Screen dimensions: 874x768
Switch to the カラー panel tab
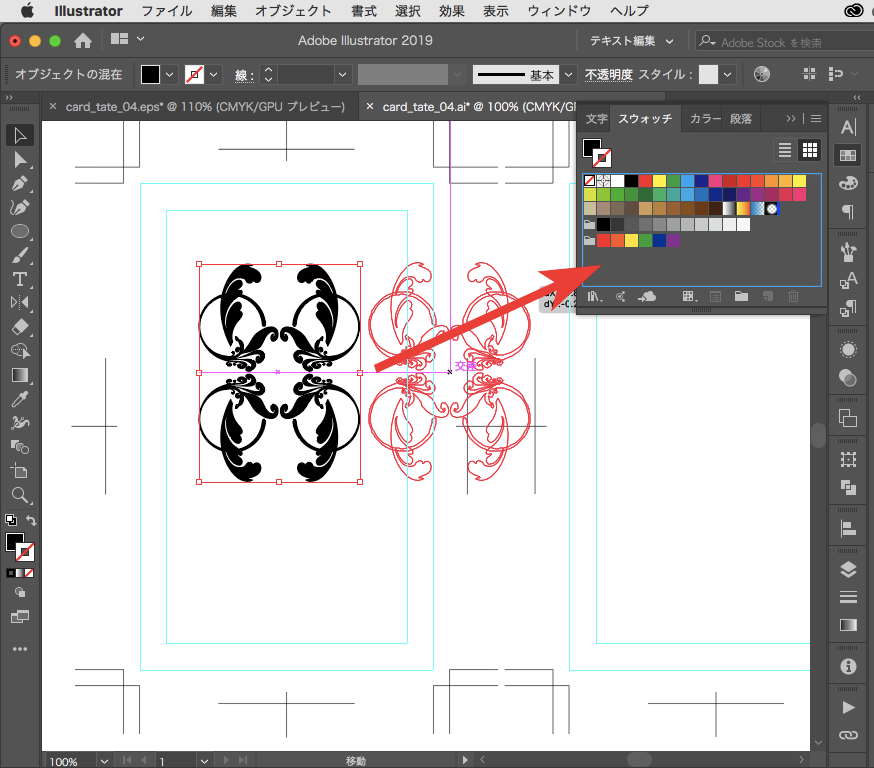pos(705,118)
